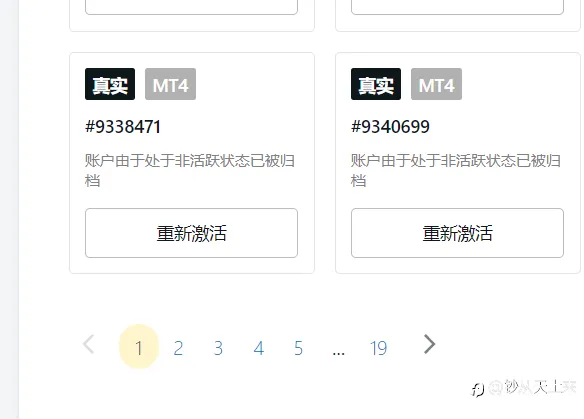584x419 pixels.
Task: Click the 真实 badge on account #9340699
Action: 376,84
